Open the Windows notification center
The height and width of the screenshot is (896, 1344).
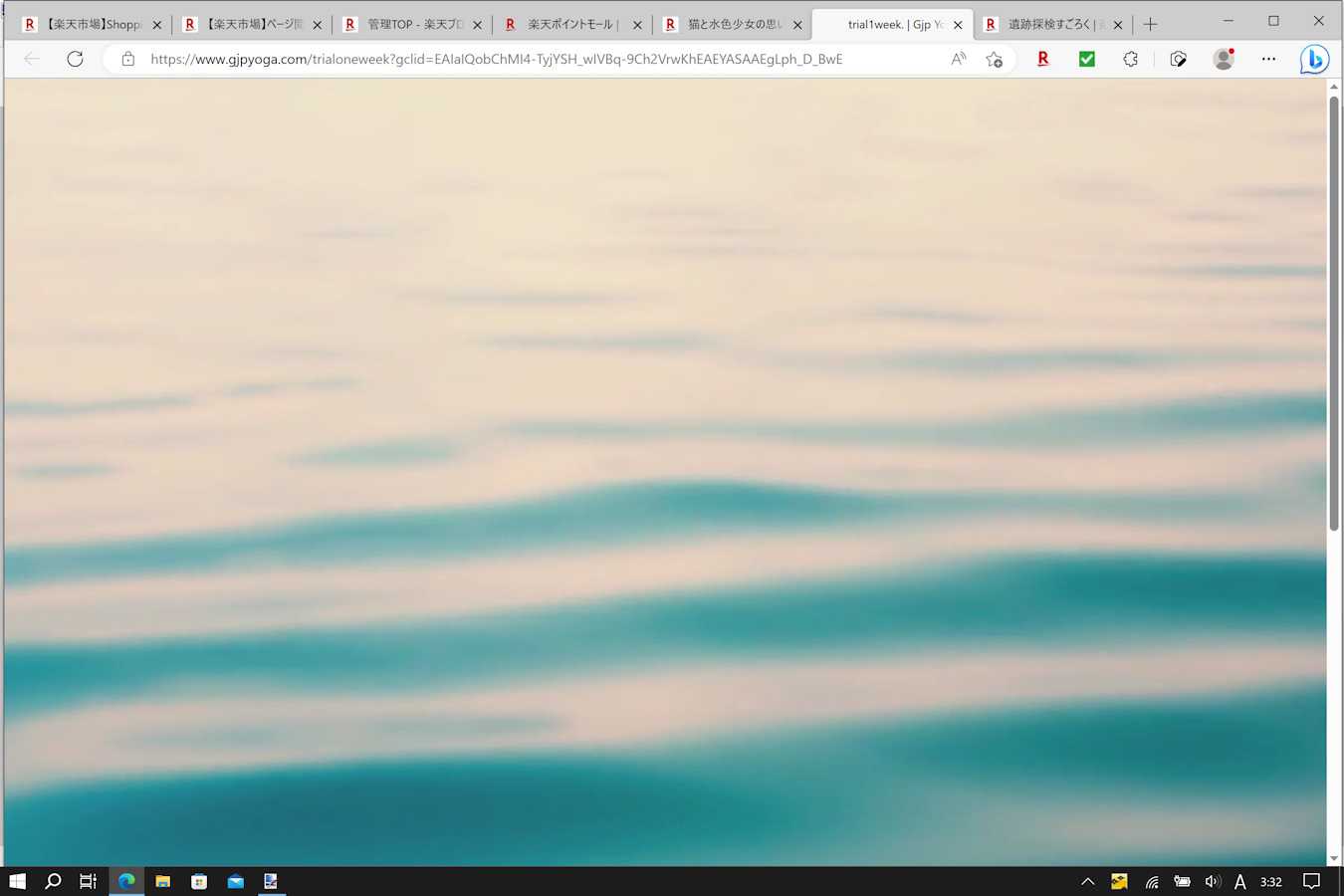tap(1312, 881)
